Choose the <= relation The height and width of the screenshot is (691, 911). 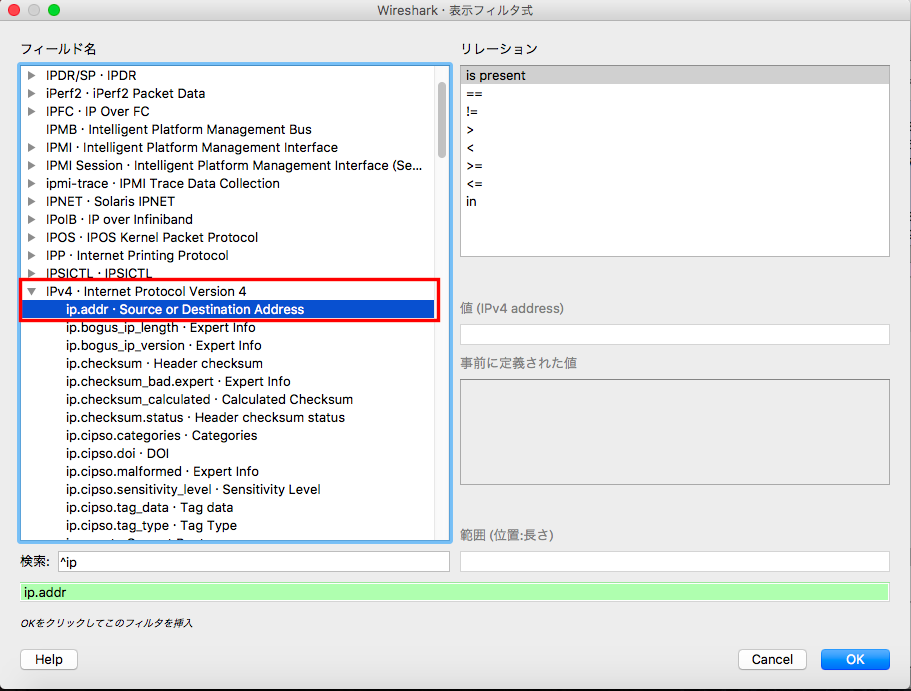(675, 184)
